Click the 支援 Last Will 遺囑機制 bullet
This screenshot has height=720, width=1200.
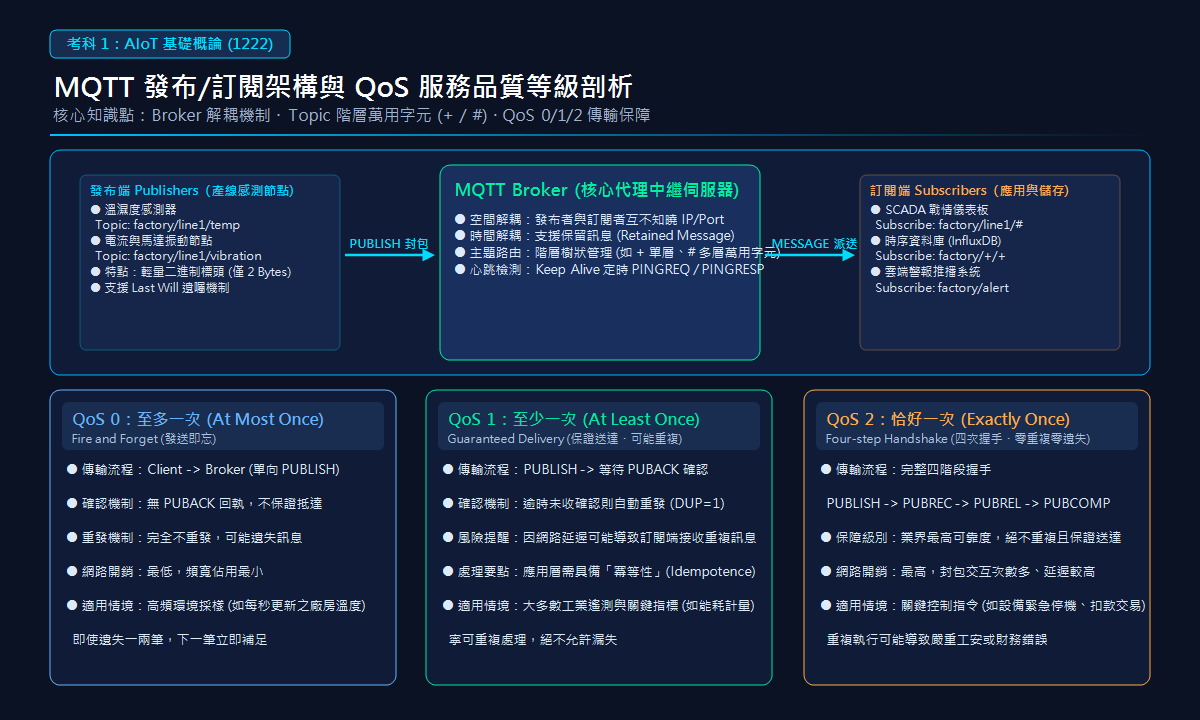click(x=160, y=288)
